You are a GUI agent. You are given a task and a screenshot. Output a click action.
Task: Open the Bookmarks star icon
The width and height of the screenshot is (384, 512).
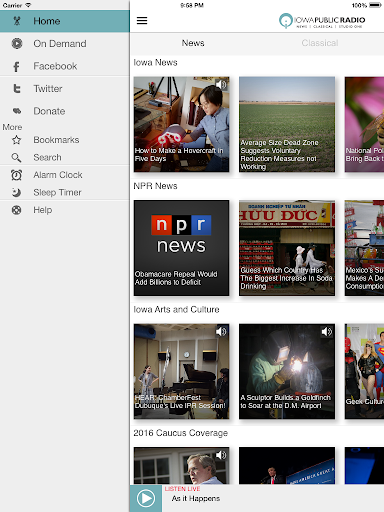[x=16, y=140]
